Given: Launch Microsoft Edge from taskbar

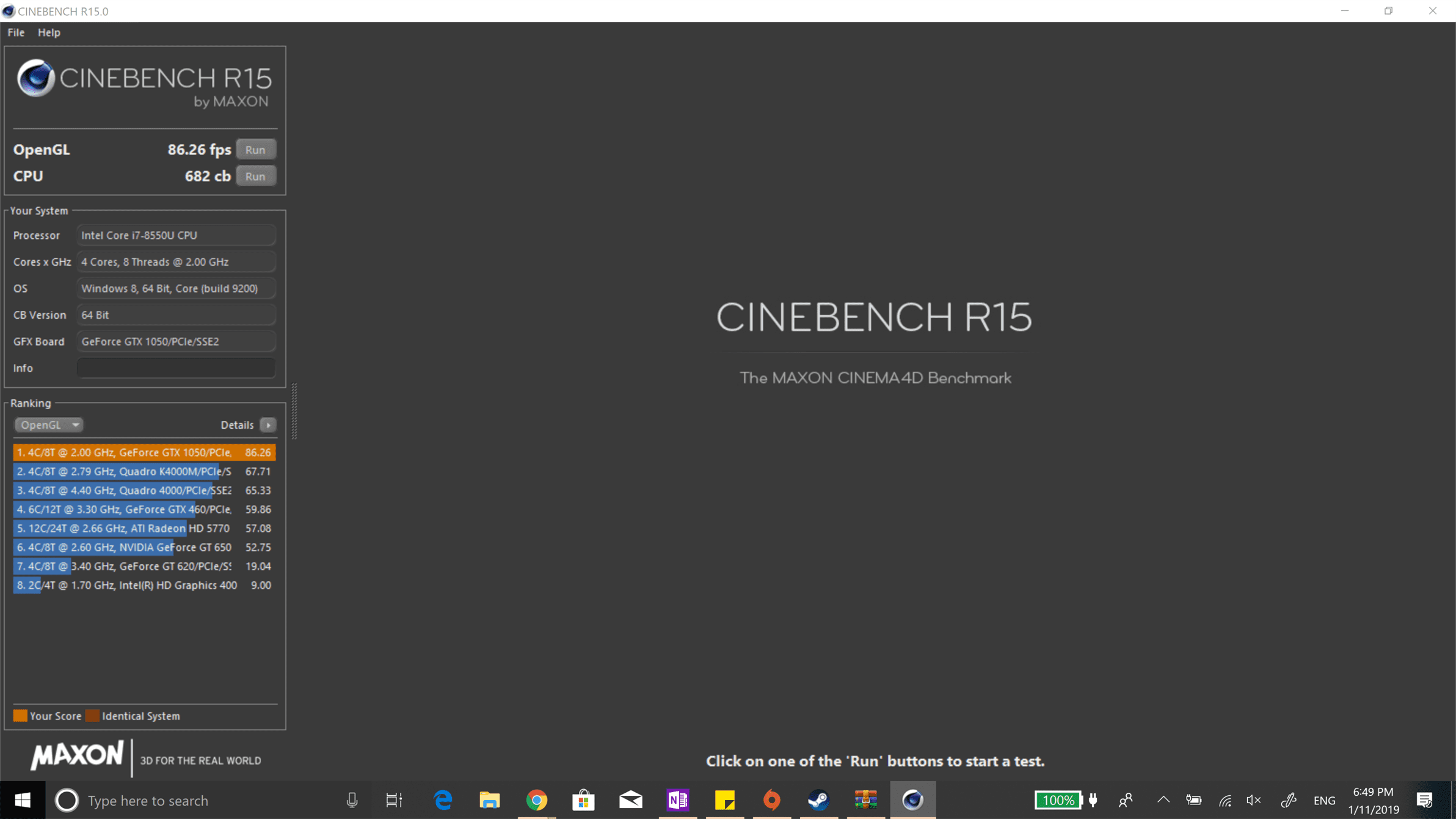Looking at the screenshot, I should click(x=443, y=800).
